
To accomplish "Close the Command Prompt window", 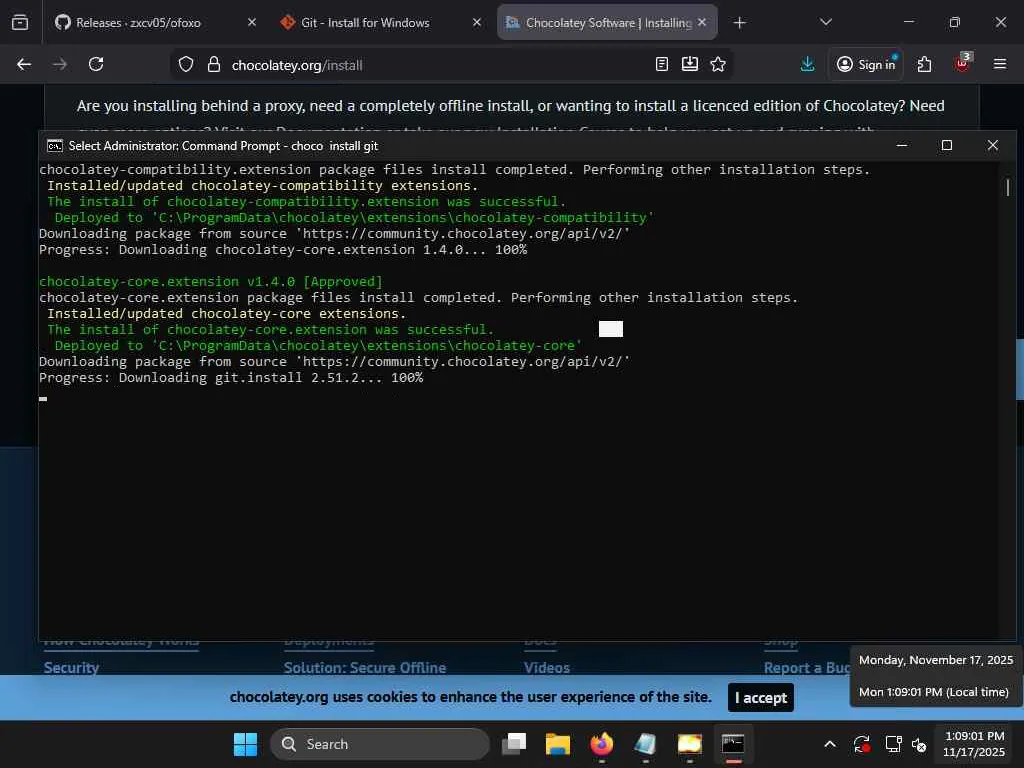I will tap(993, 145).
